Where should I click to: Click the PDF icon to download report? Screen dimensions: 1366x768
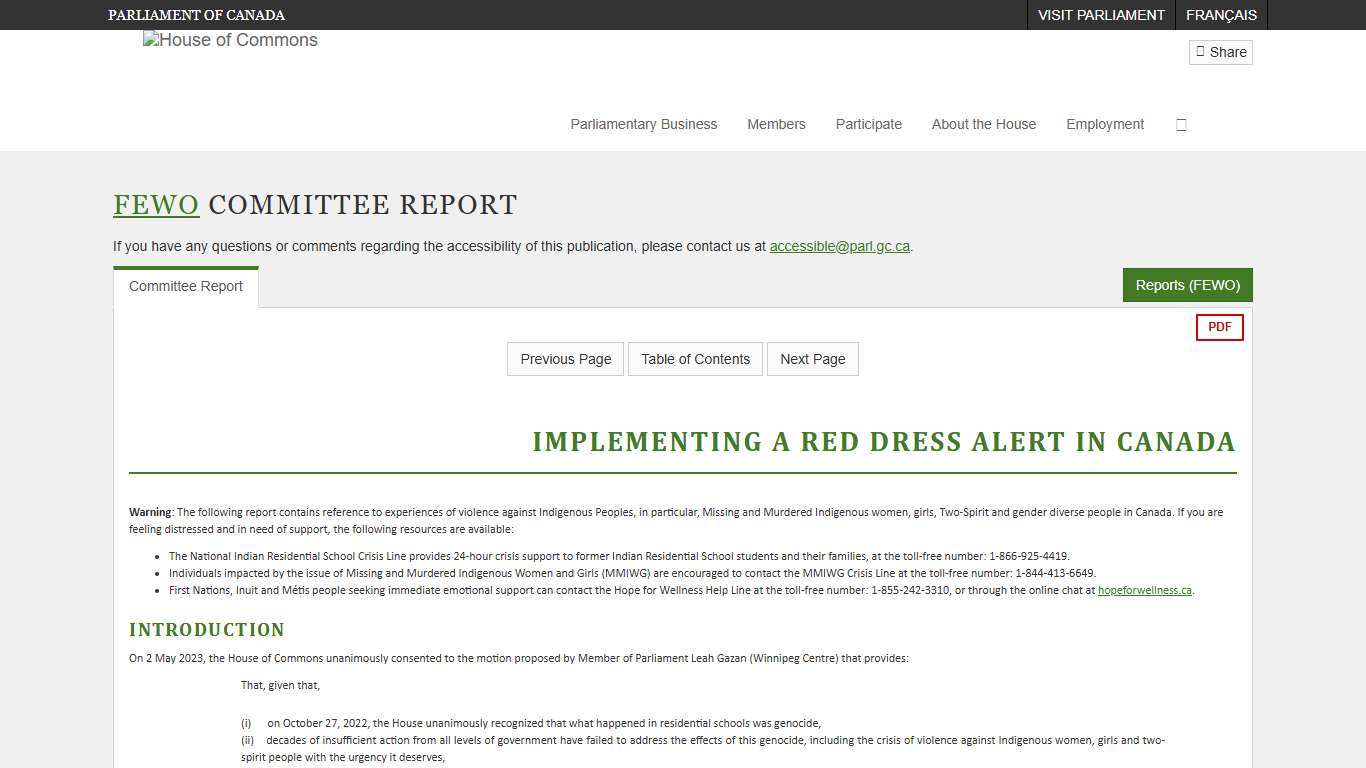coord(1219,327)
